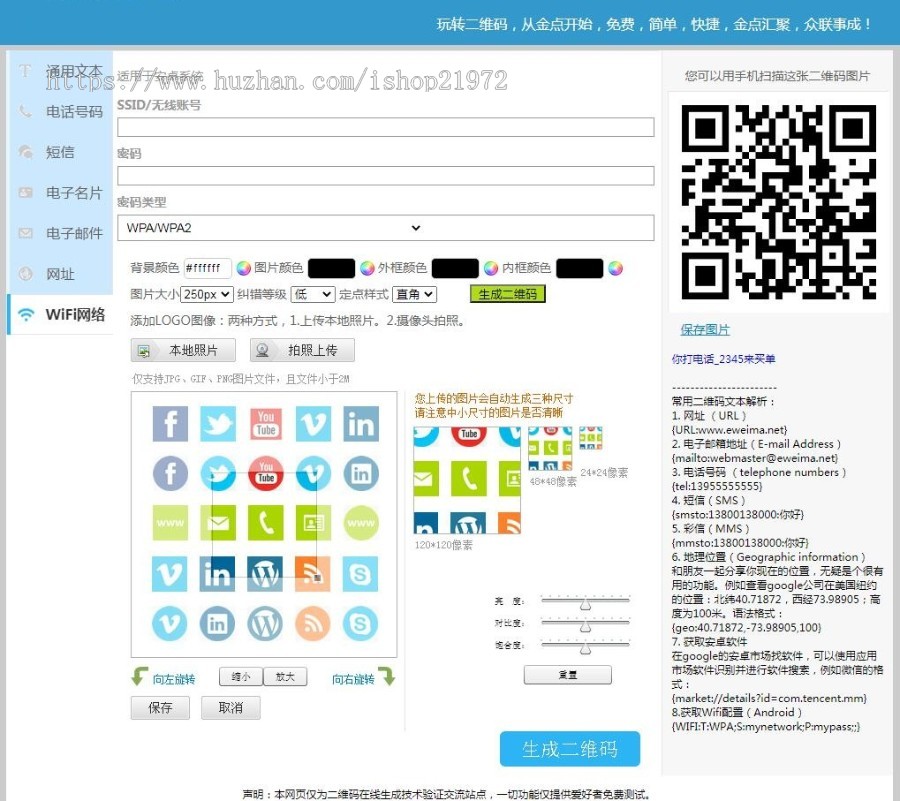Select the 短信 tab
900x801 pixels.
coord(61,152)
